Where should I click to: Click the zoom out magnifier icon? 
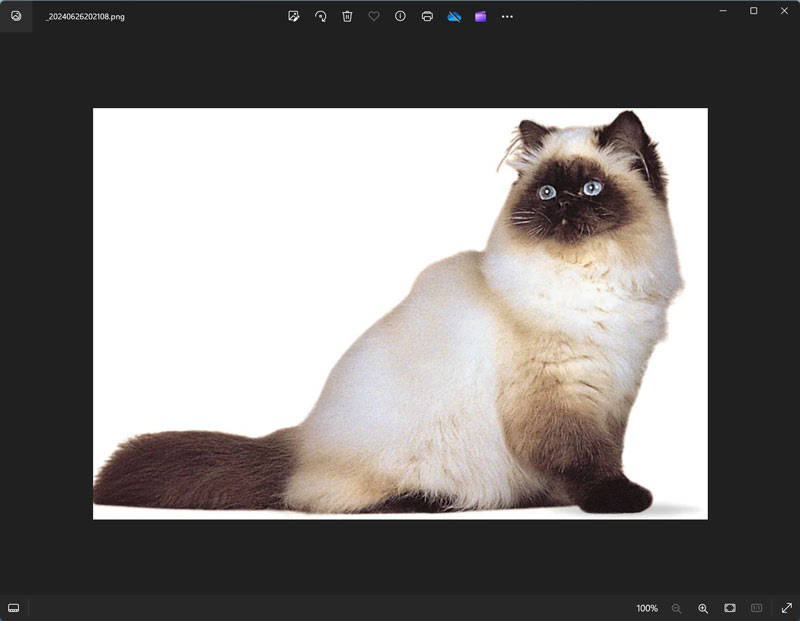tap(677, 608)
